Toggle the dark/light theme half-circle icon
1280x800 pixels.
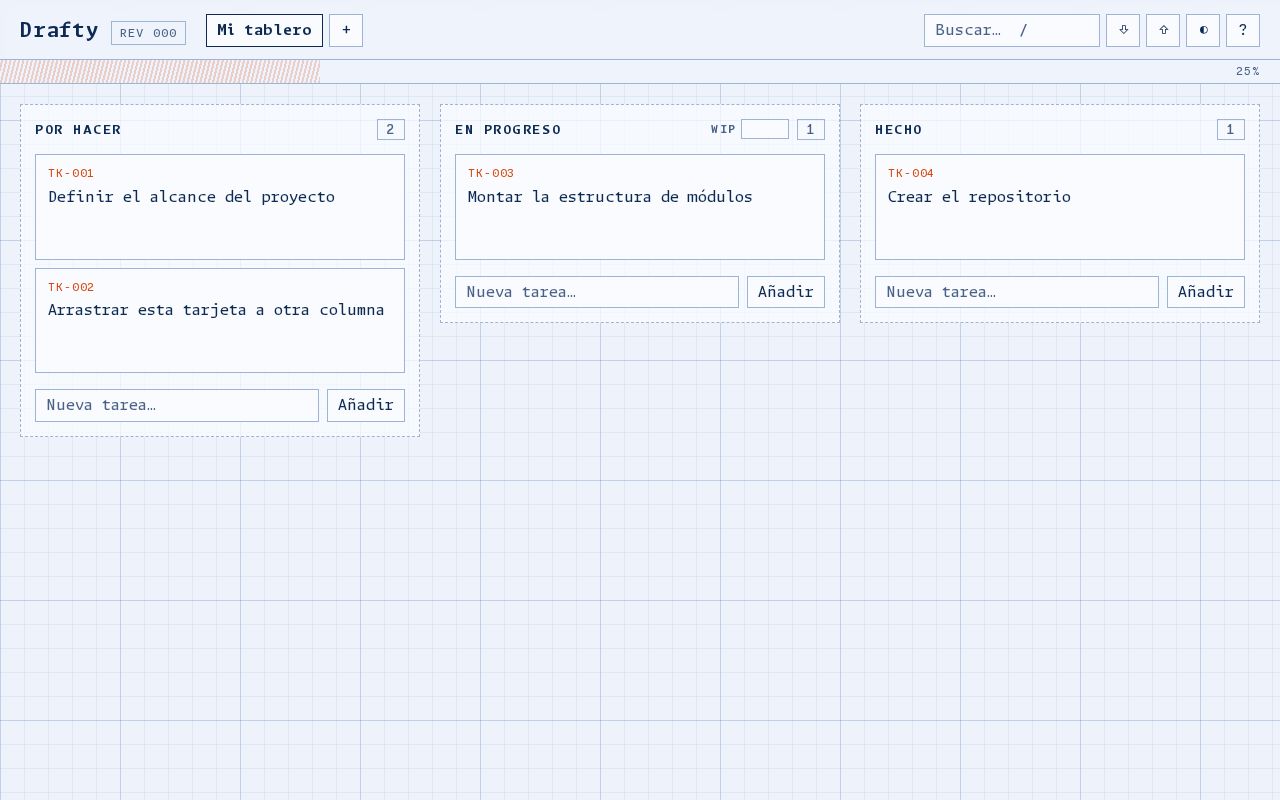click(x=1203, y=30)
